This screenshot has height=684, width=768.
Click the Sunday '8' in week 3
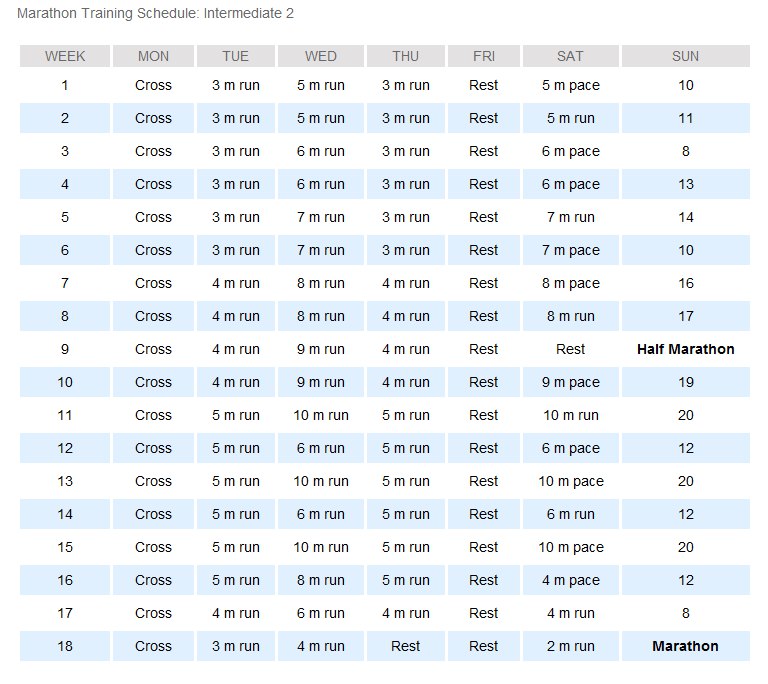pyautogui.click(x=686, y=151)
